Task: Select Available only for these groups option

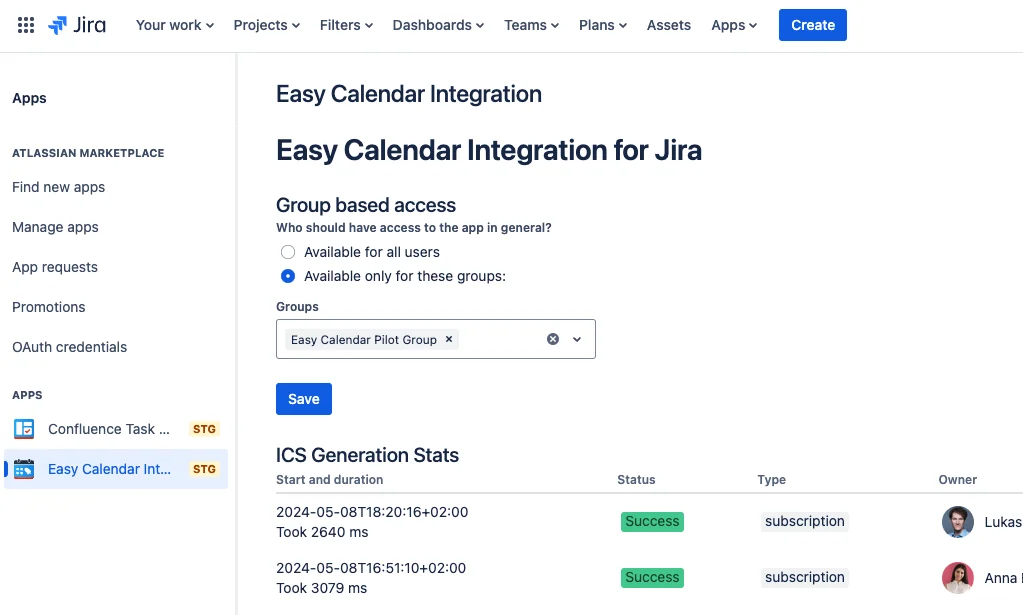Action: (288, 276)
